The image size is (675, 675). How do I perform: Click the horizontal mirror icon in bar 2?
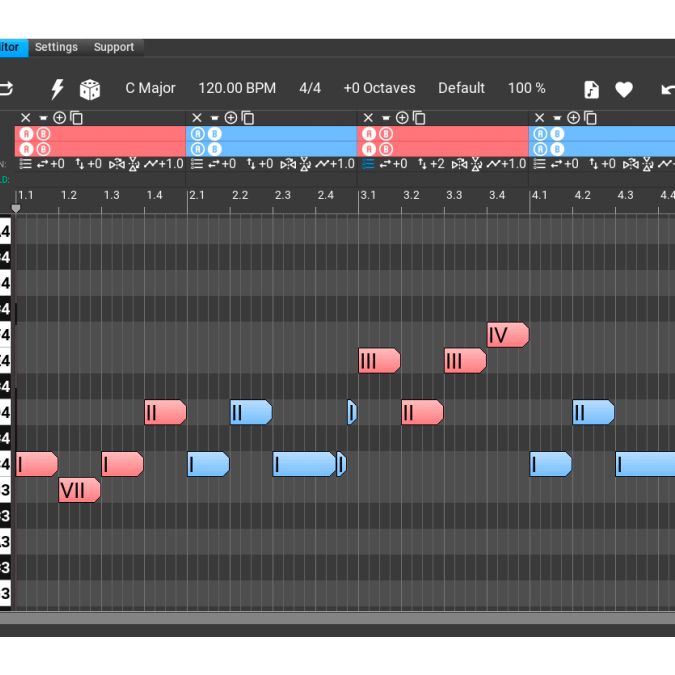click(288, 164)
